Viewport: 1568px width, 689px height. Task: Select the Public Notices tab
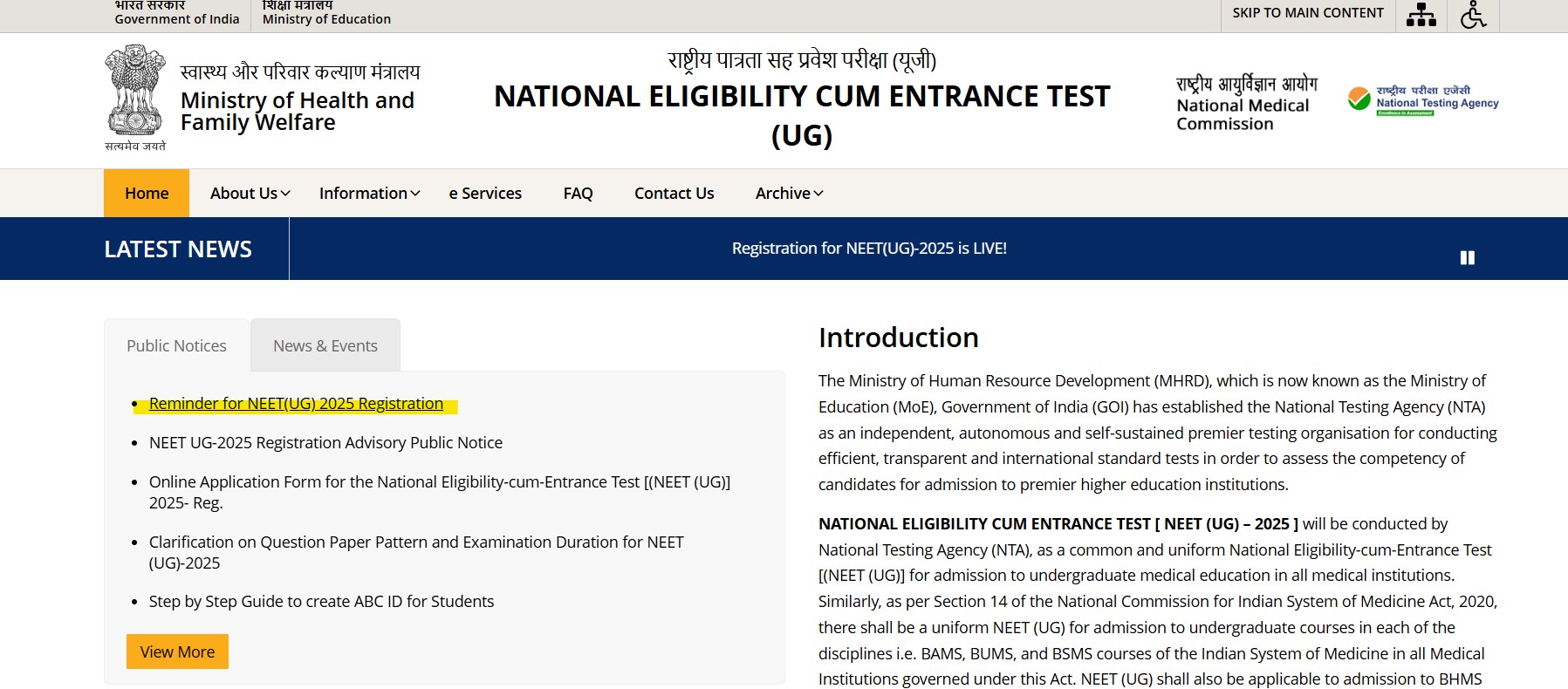(x=176, y=346)
